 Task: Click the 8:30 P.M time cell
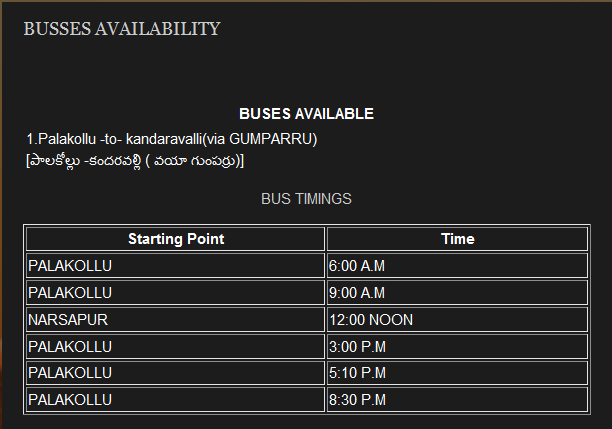[x=457, y=399]
